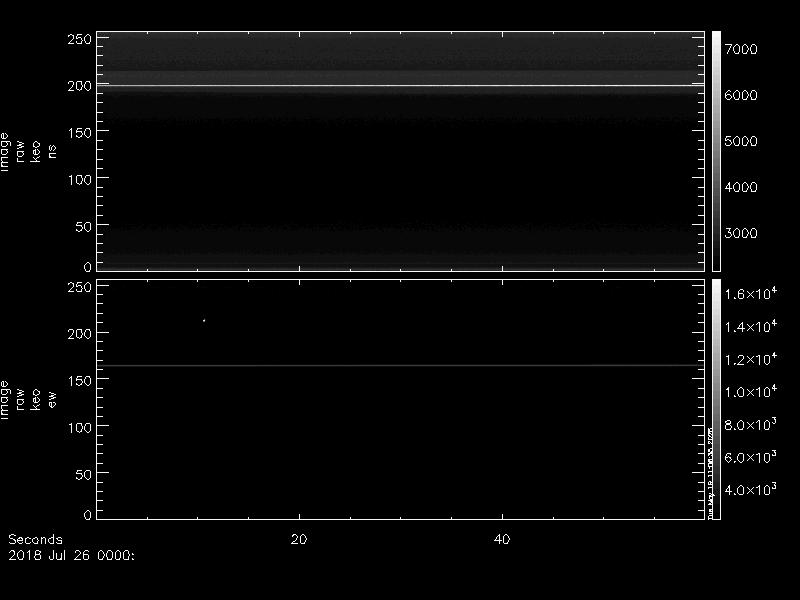Click the faint horizontal line in the ew keogram
Image resolution: width=800 pixels, height=600 pixels.
[x=401, y=365]
